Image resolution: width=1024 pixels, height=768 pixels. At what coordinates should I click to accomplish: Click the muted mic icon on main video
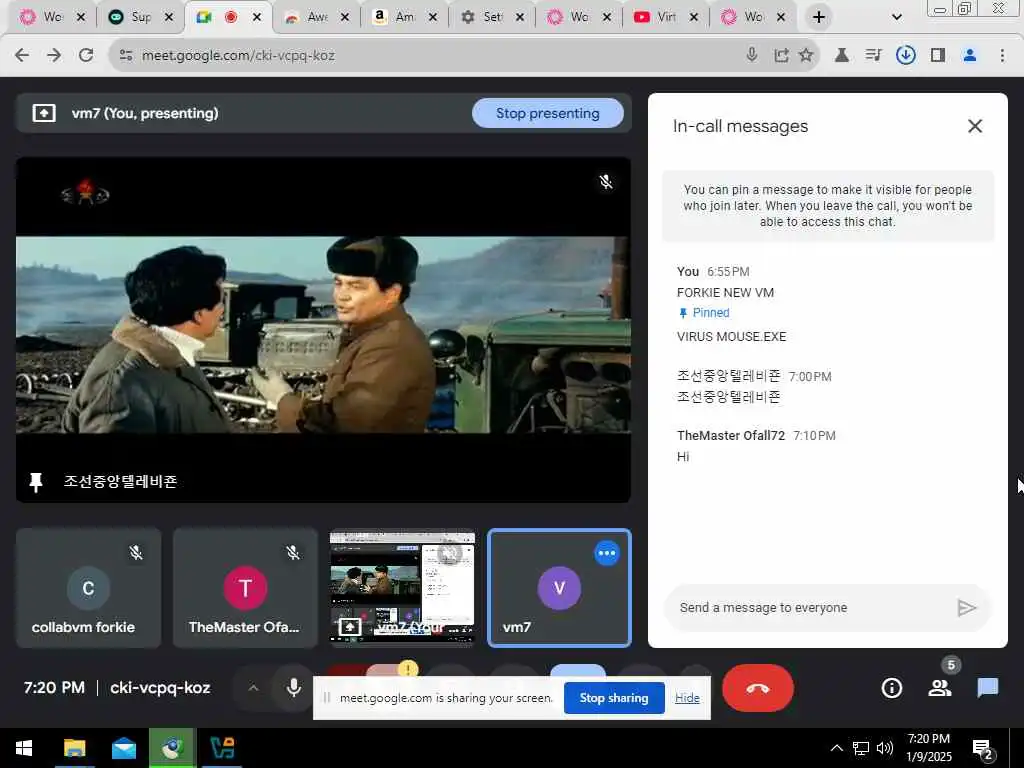606,182
